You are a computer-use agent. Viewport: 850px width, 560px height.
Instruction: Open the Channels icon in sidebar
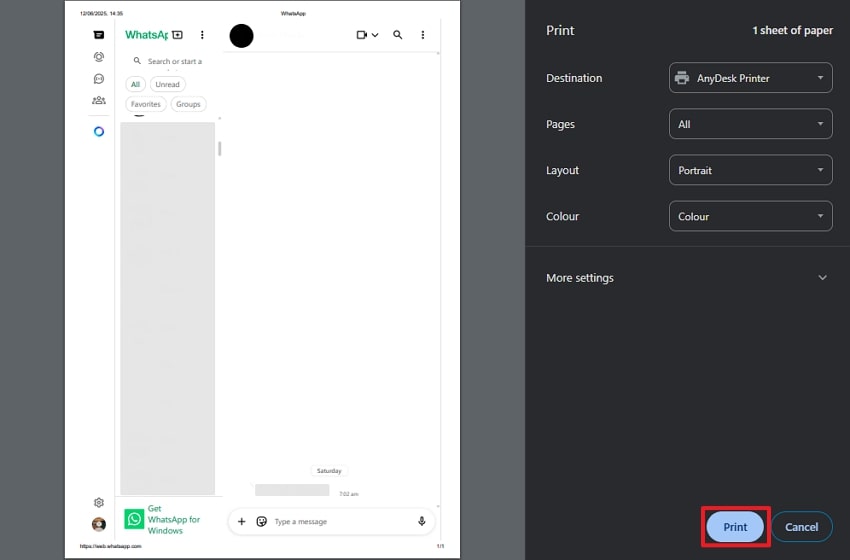[x=99, y=79]
